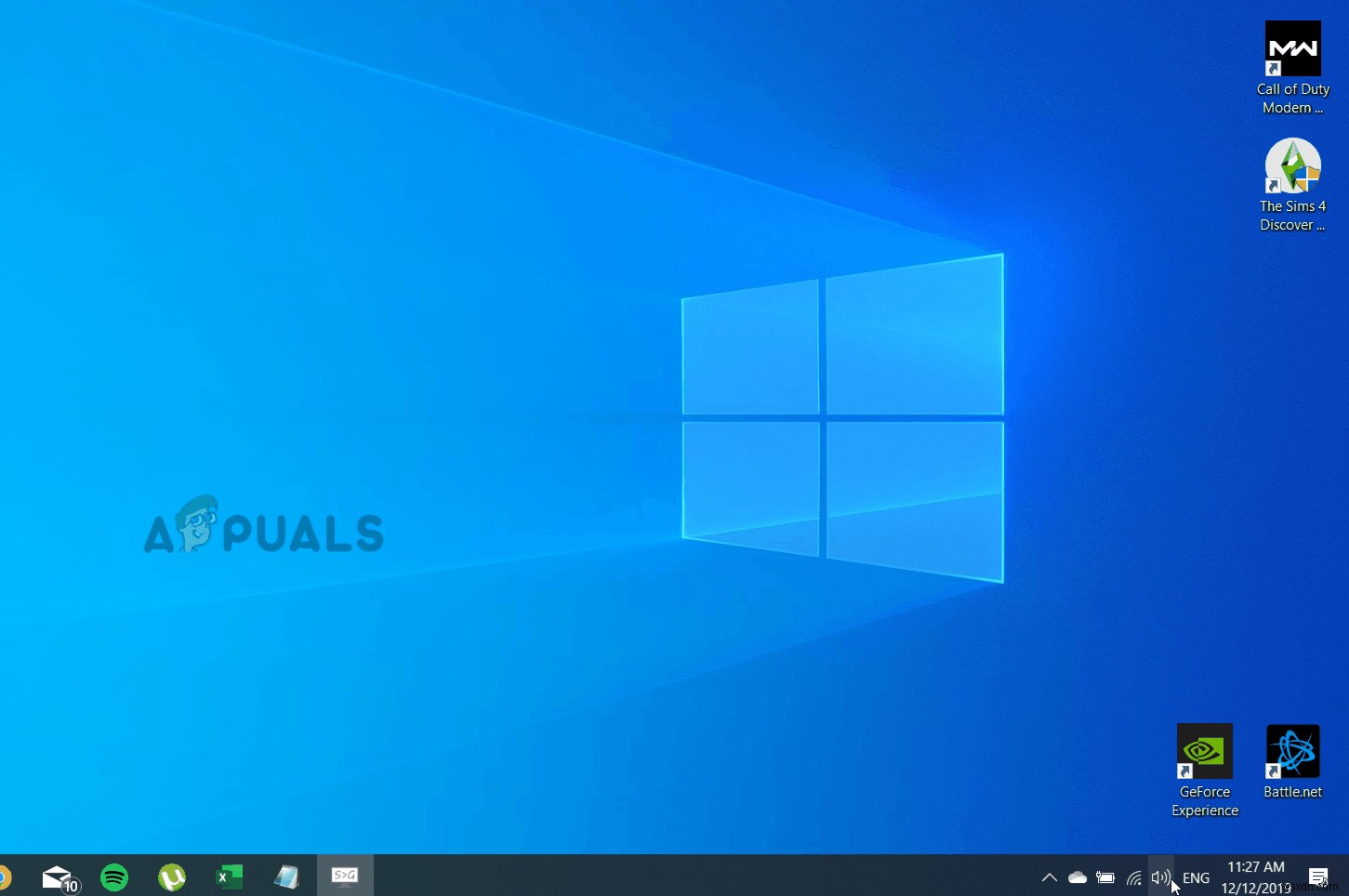Open Microsoft Excel from the taskbar
Viewport: 1349px width, 896px height.
229,876
